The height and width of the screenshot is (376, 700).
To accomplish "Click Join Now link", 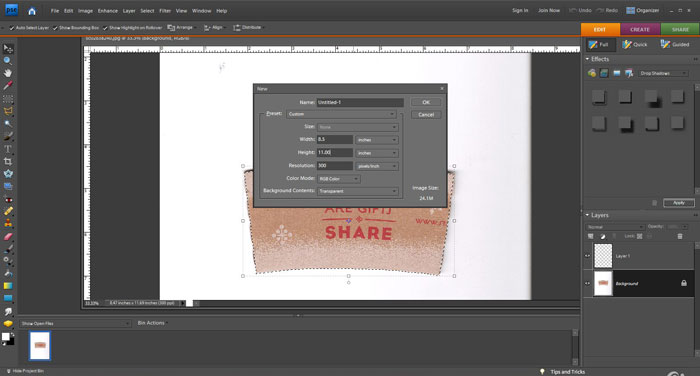I will [x=549, y=10].
